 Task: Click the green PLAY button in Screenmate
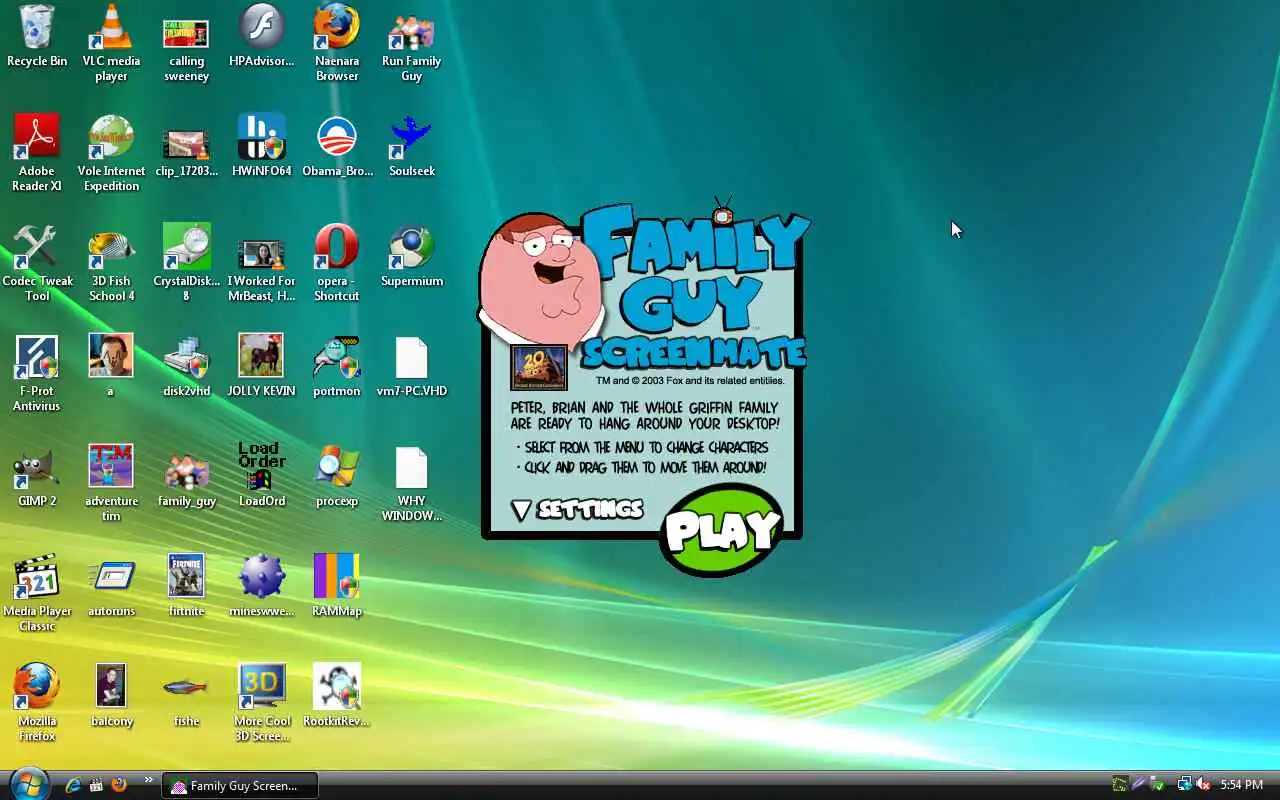pos(722,531)
